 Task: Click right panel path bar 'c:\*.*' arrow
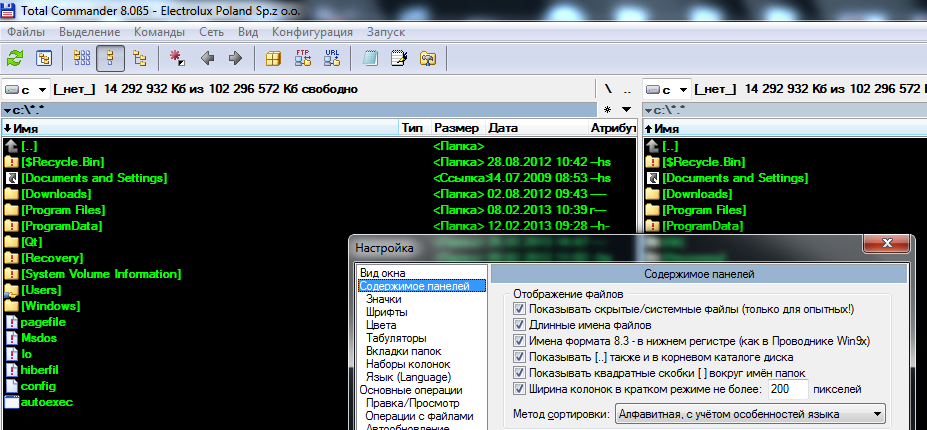(x=648, y=110)
